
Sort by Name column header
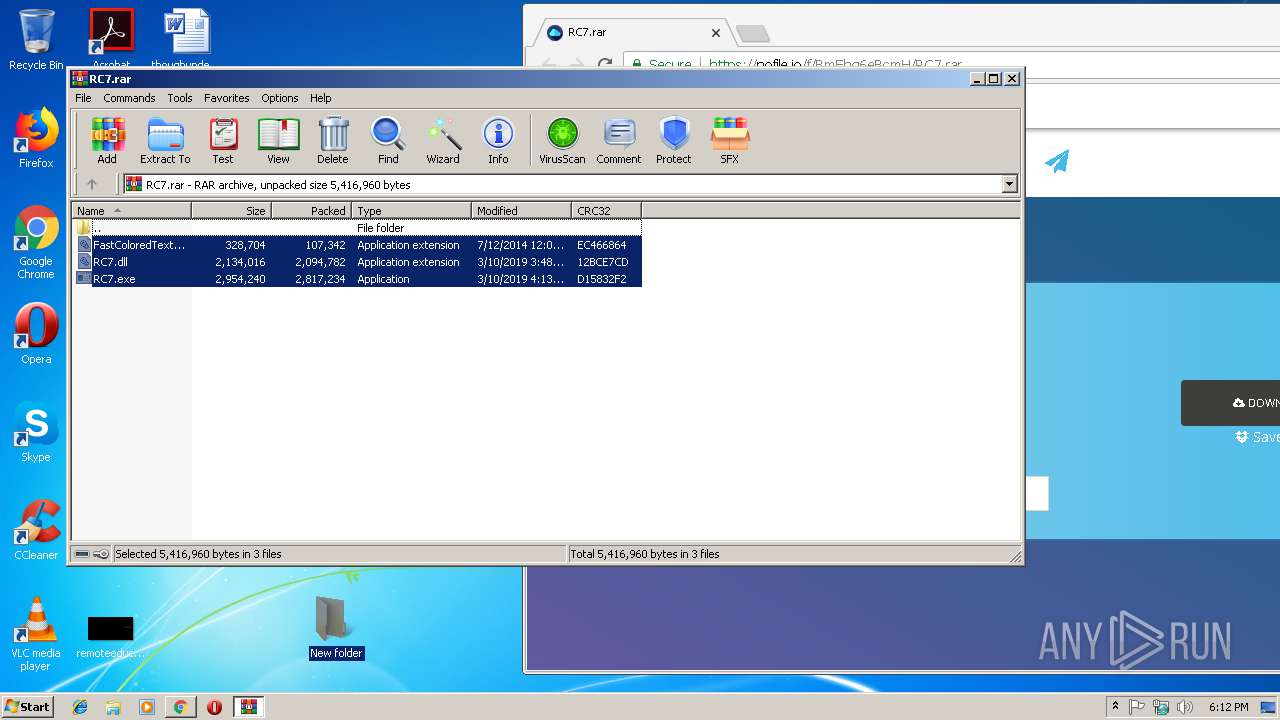click(131, 210)
